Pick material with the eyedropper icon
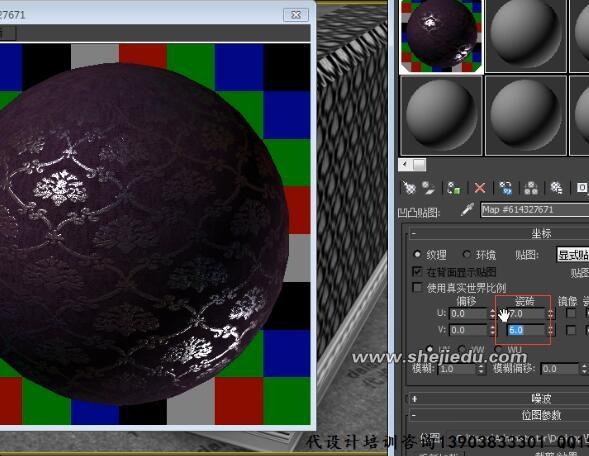The width and height of the screenshot is (589, 456). [467, 210]
